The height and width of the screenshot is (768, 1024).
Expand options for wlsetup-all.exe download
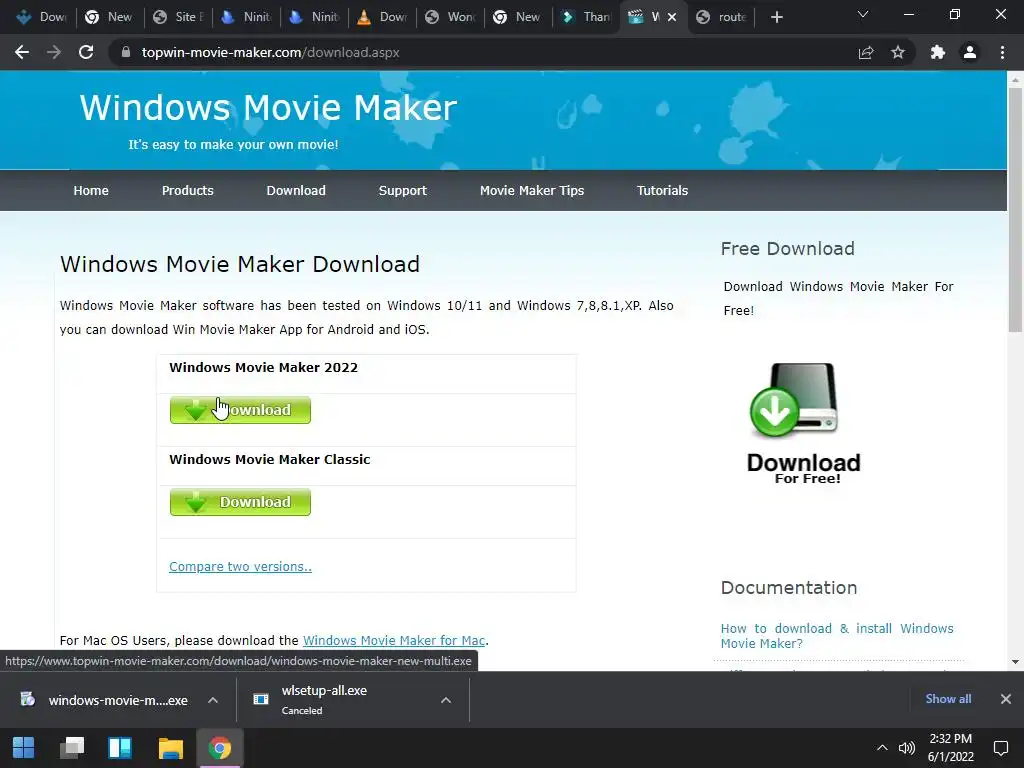pos(446,700)
